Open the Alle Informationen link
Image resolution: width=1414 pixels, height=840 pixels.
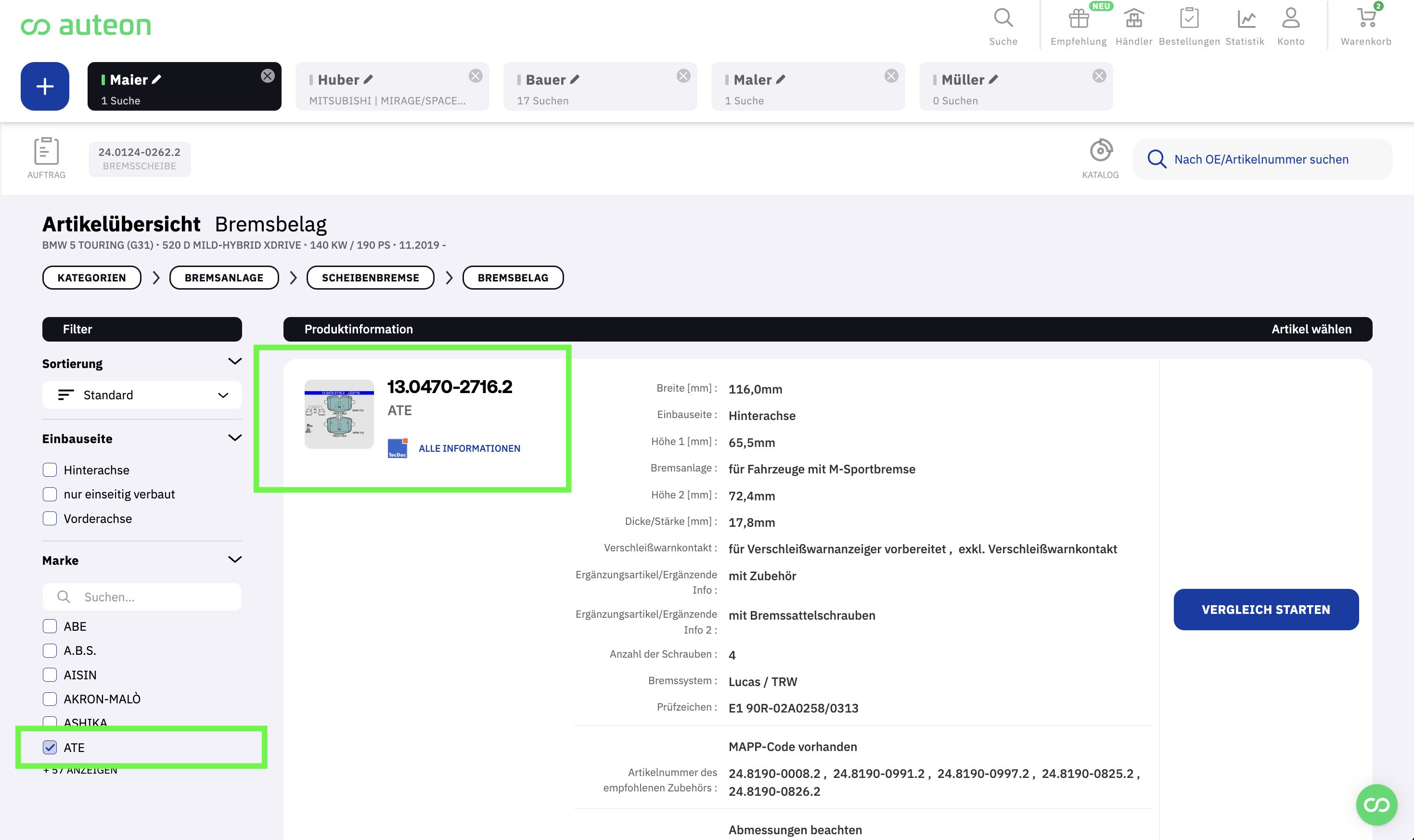(469, 448)
